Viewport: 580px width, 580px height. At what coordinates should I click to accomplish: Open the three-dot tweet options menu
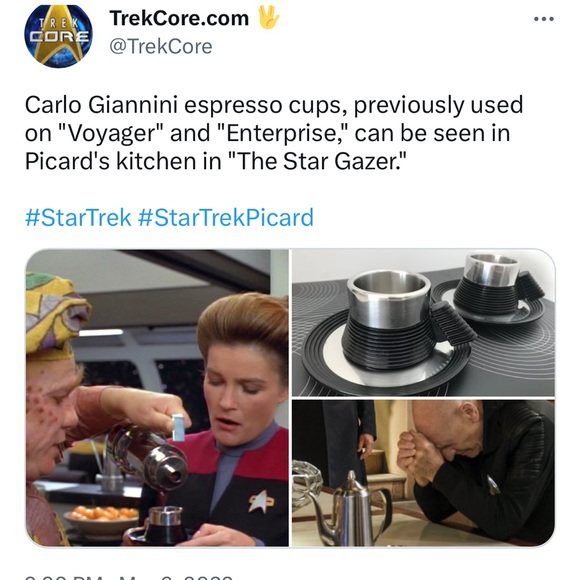click(x=544, y=19)
